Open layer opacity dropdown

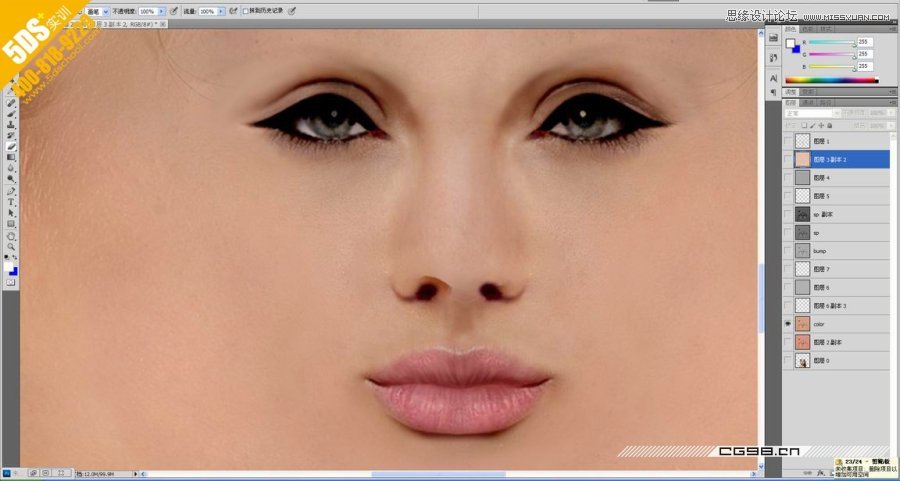click(x=891, y=113)
